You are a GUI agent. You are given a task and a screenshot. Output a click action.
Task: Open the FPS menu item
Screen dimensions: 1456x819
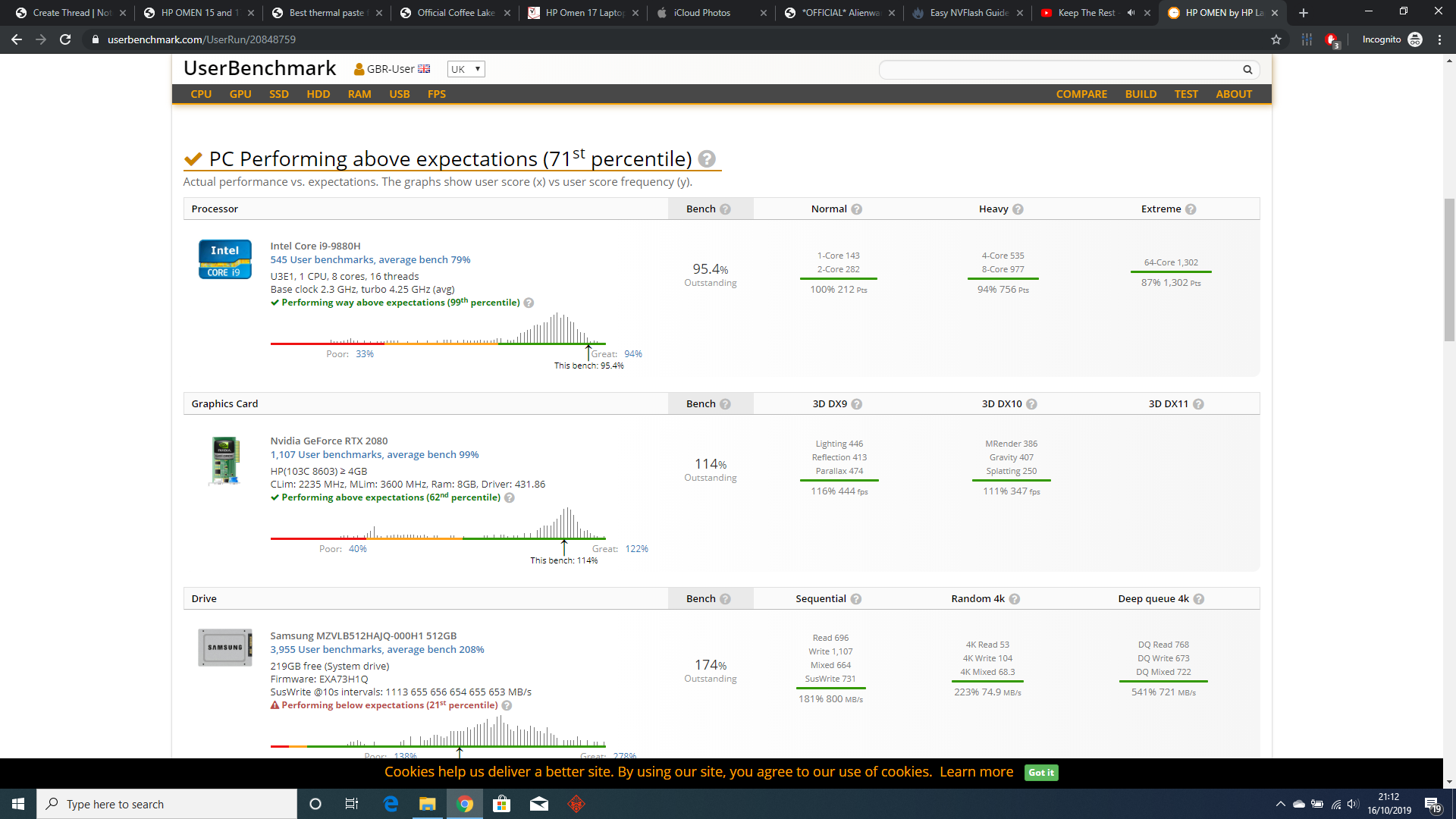[x=437, y=94]
